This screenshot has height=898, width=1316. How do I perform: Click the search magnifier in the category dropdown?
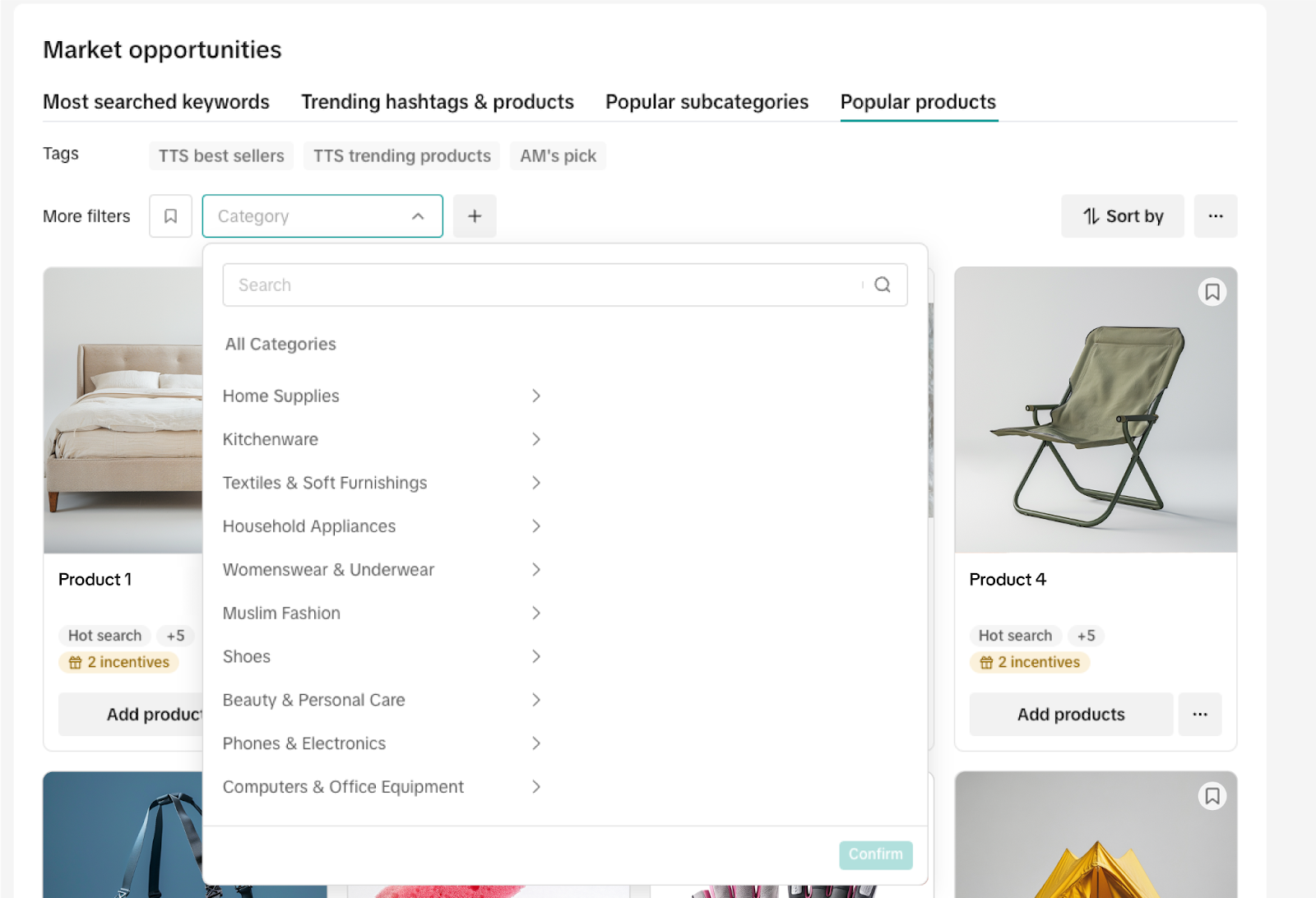click(882, 285)
